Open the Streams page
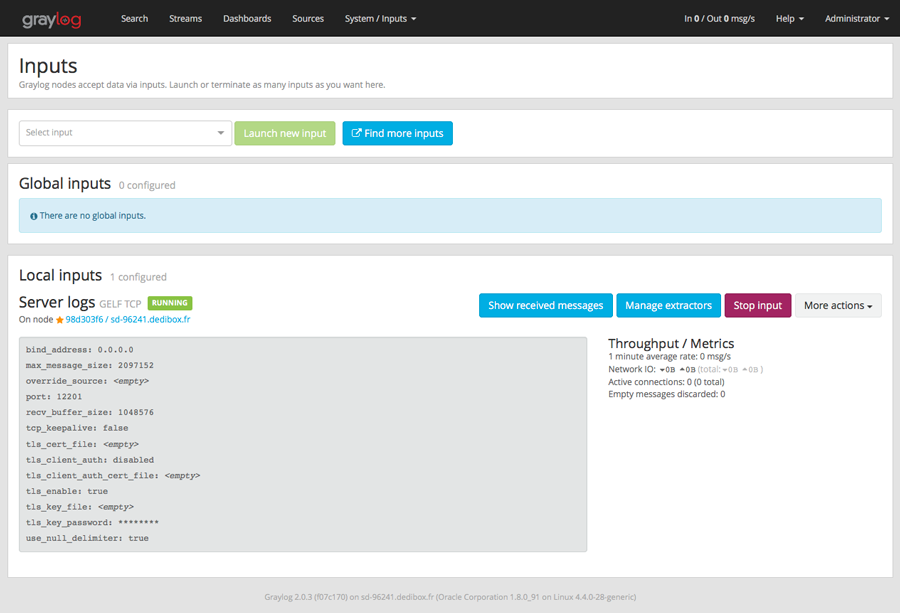 click(x=185, y=18)
